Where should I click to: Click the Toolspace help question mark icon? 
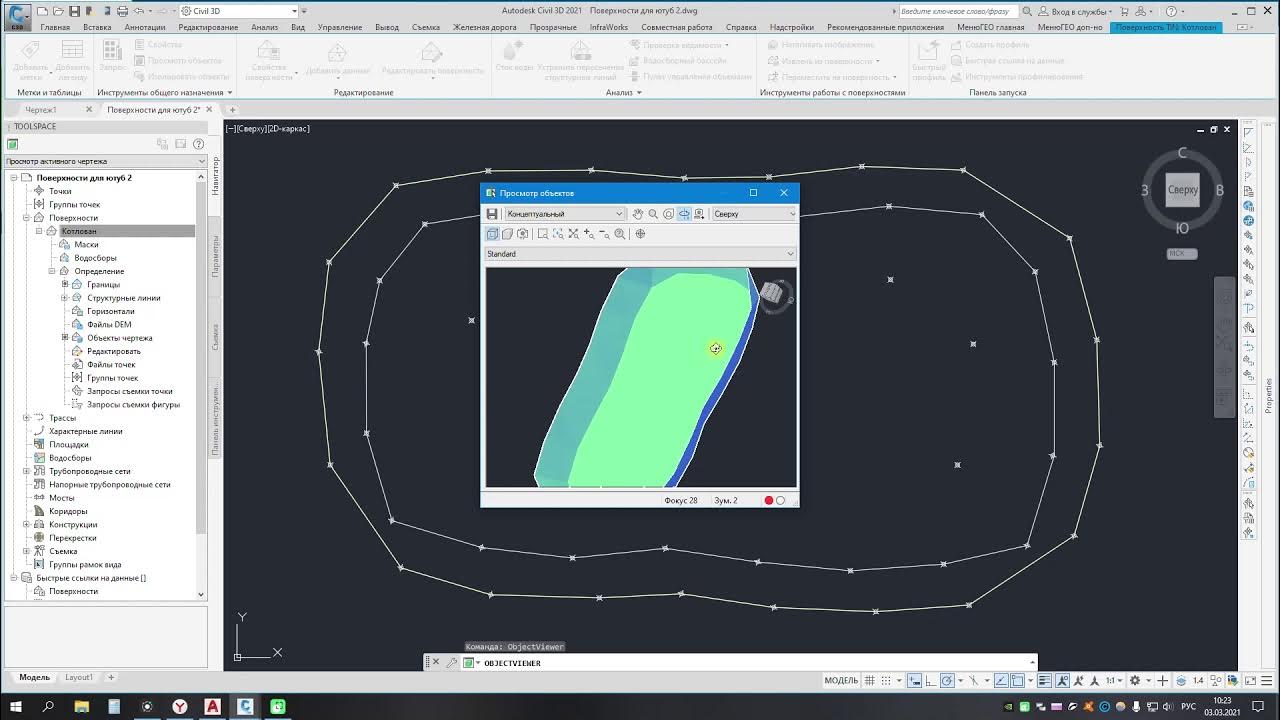199,144
